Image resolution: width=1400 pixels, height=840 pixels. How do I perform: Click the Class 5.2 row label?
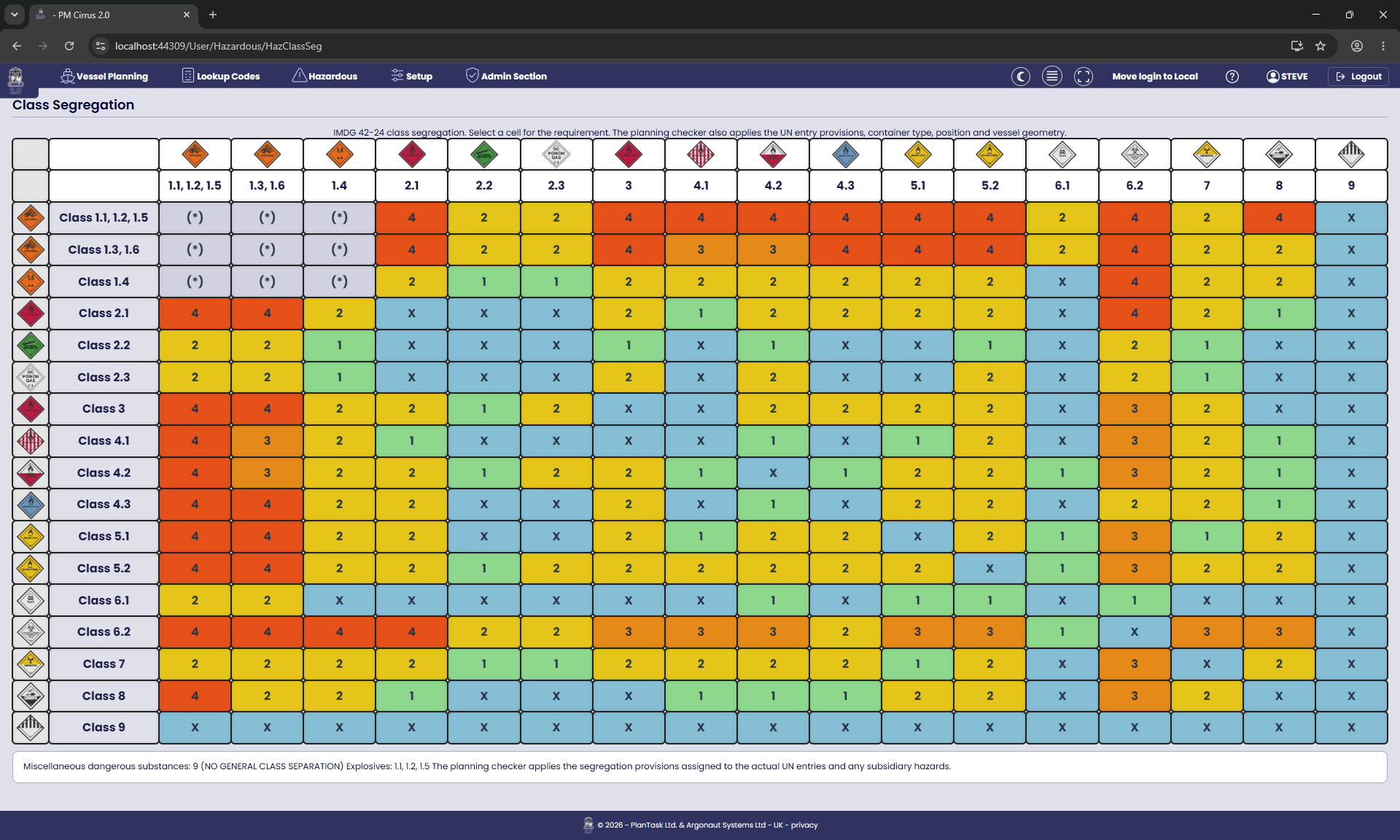click(x=104, y=568)
